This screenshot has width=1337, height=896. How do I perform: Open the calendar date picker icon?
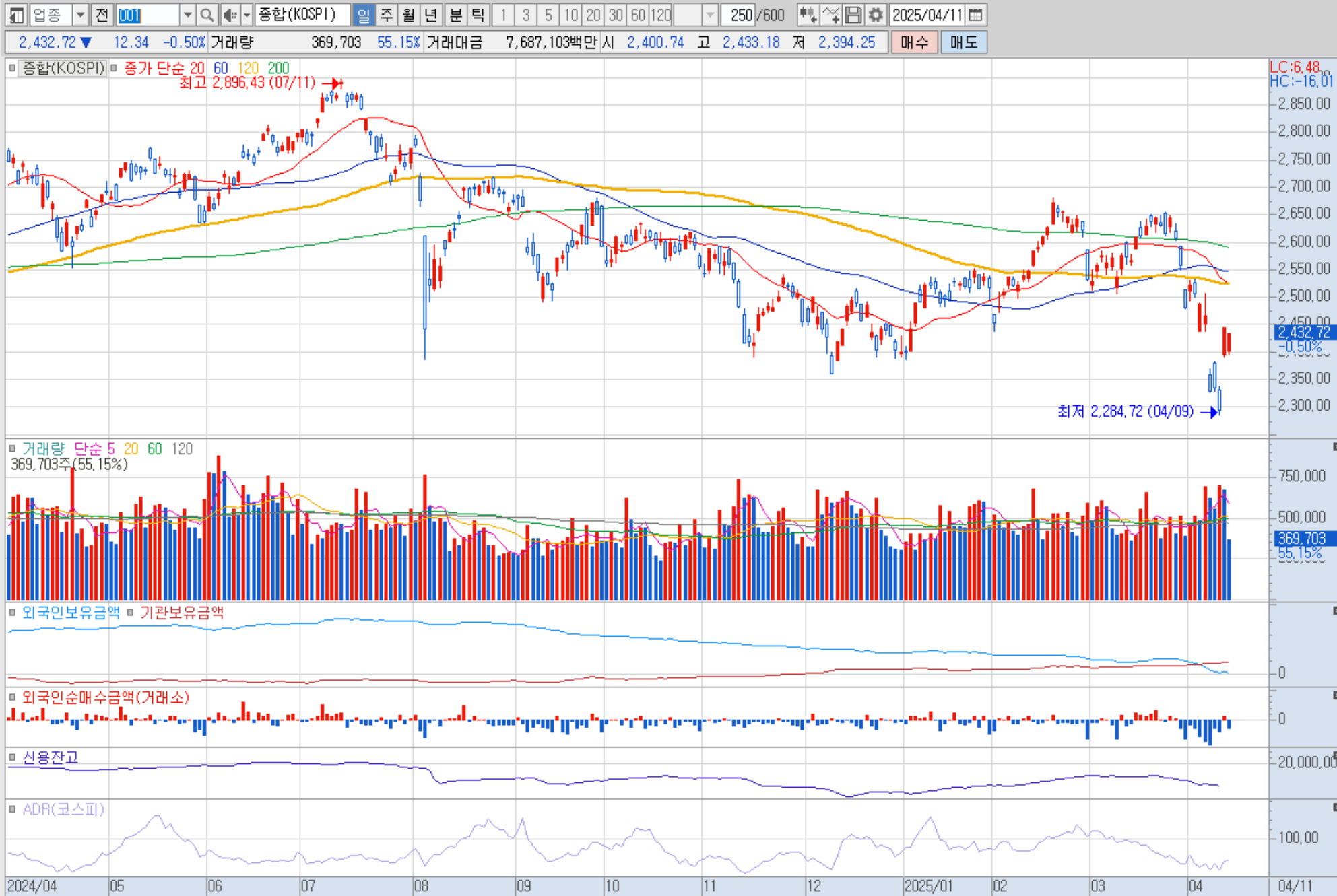click(x=975, y=15)
